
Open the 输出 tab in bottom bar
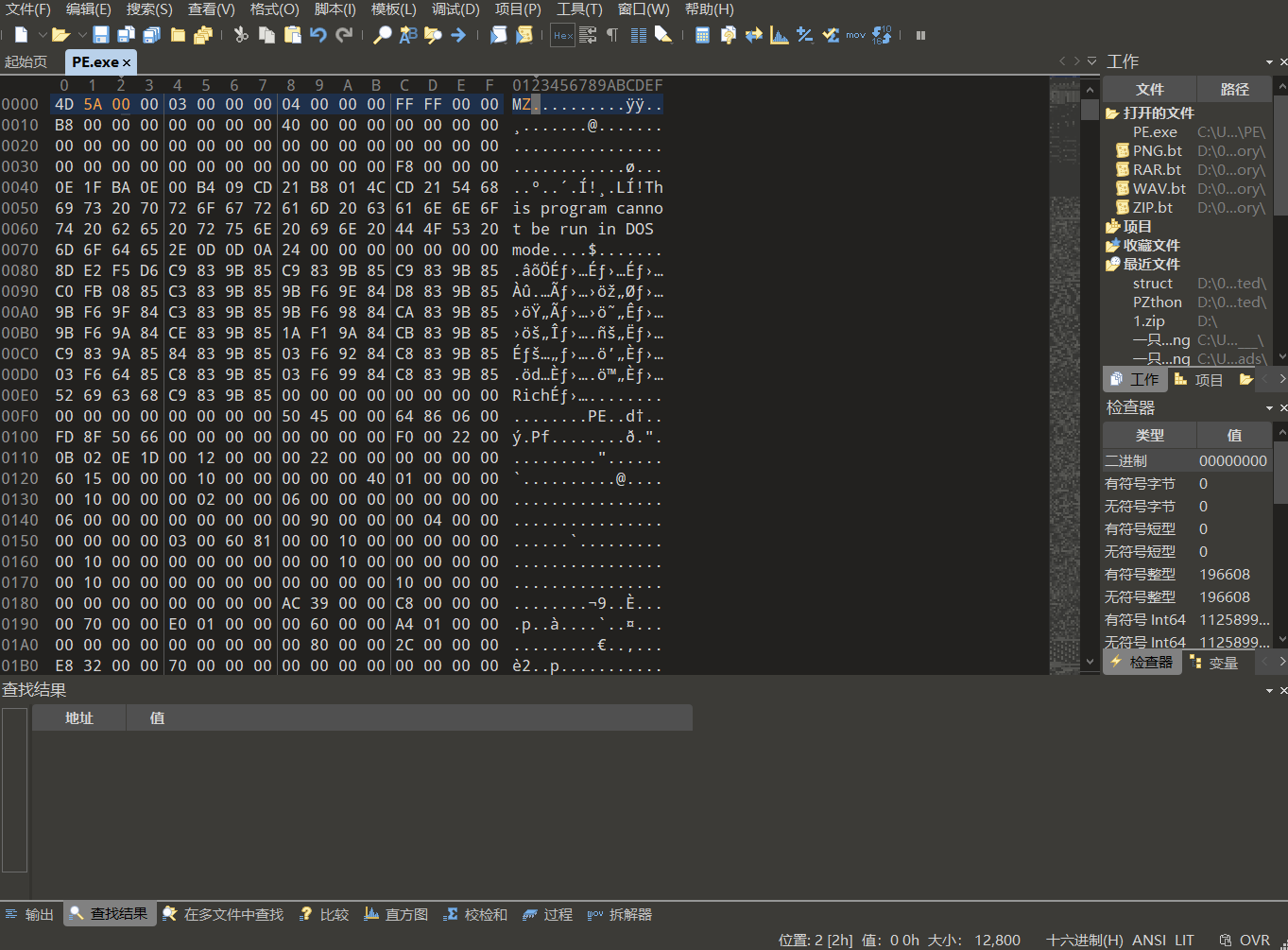pos(30,914)
